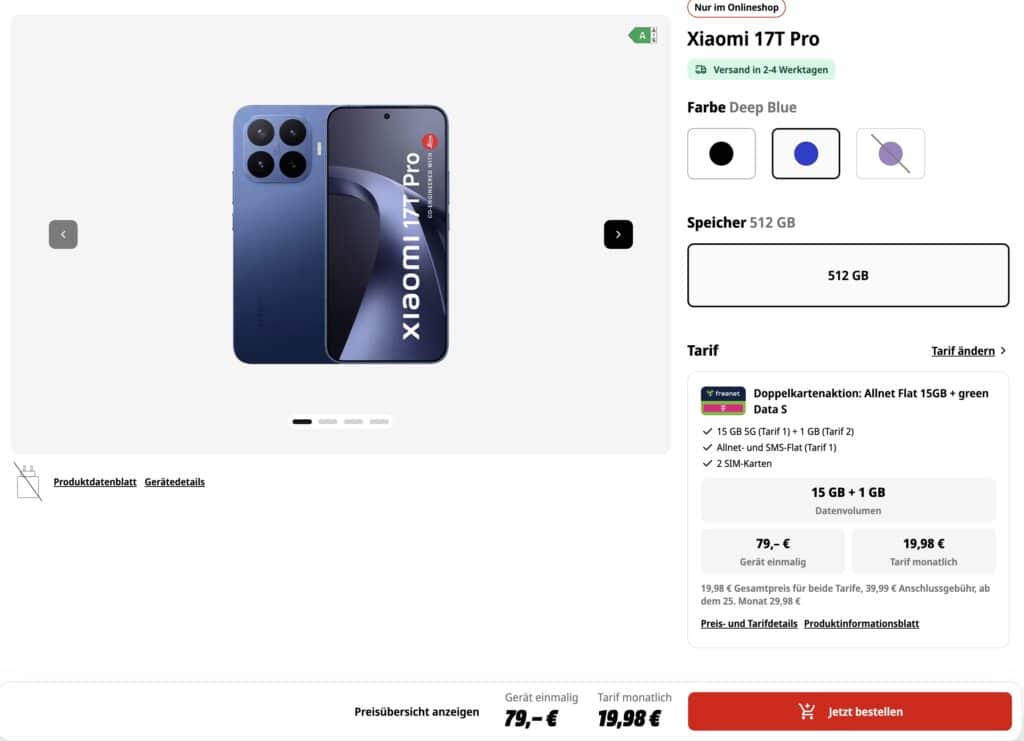The image size is (1024, 741).
Task: Open the Produktdatenblatt link
Action: (95, 482)
